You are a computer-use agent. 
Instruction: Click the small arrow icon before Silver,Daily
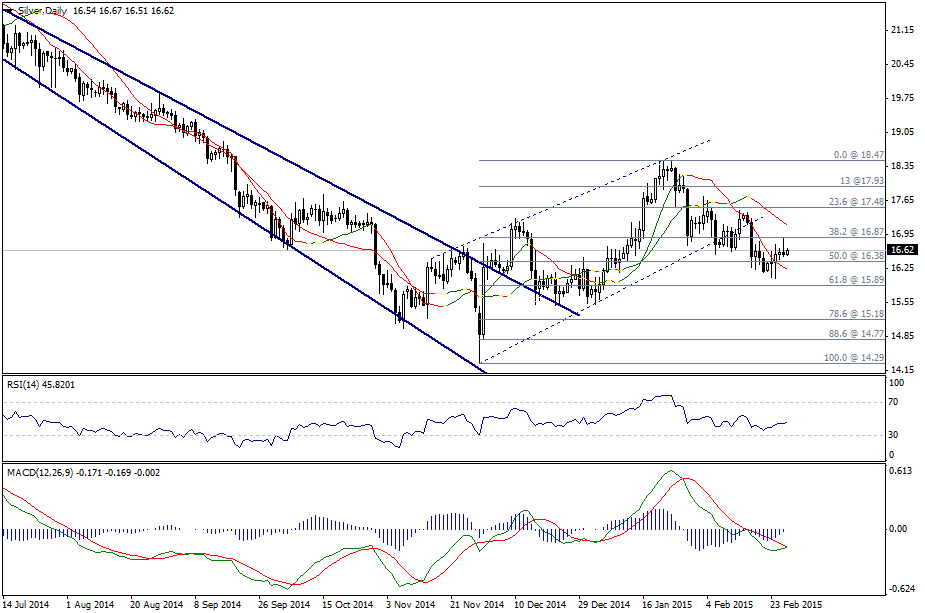pos(10,11)
